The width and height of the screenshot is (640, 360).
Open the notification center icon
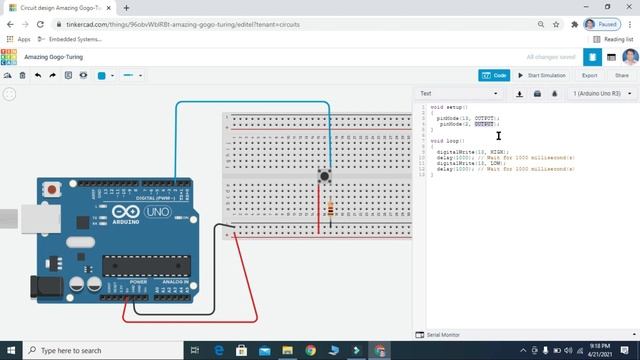624,351
